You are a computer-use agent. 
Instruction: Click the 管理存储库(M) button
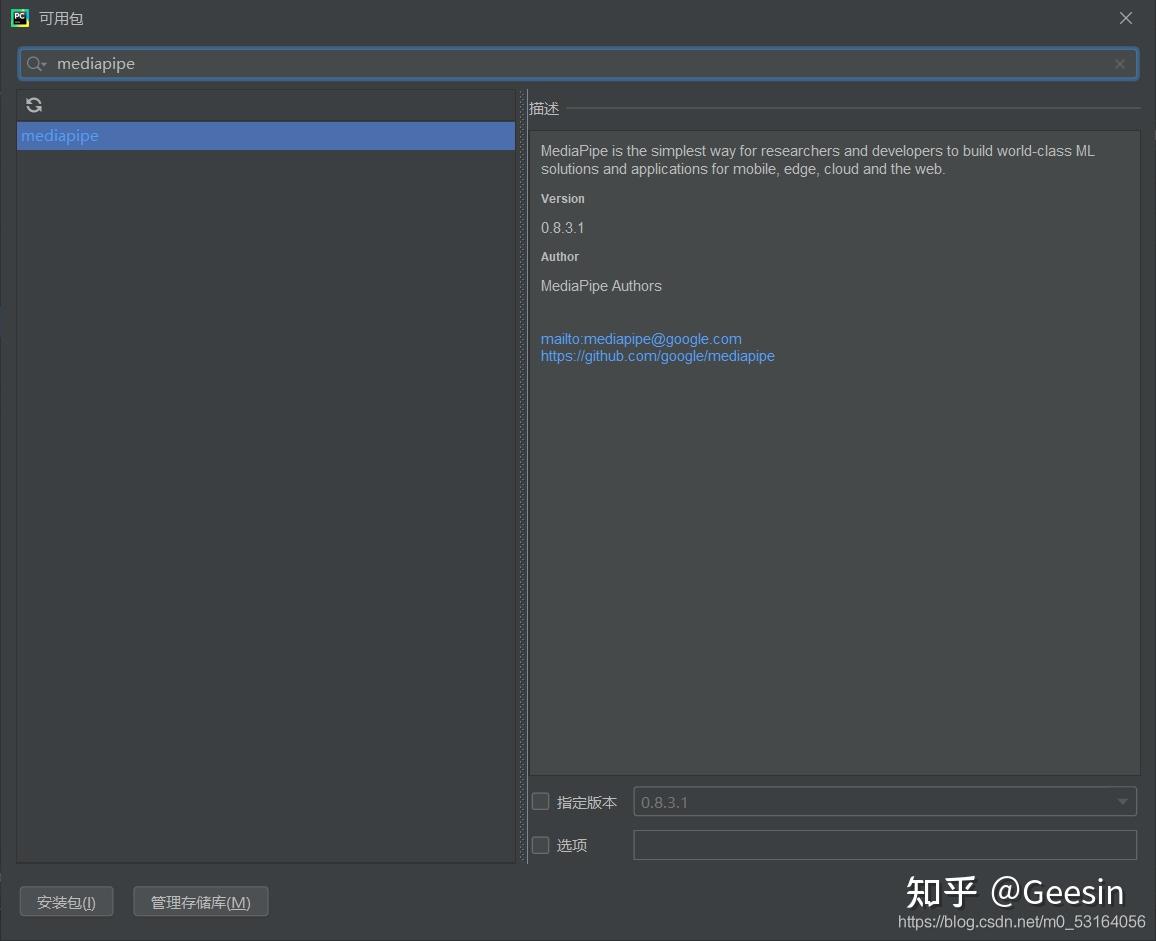(x=200, y=901)
